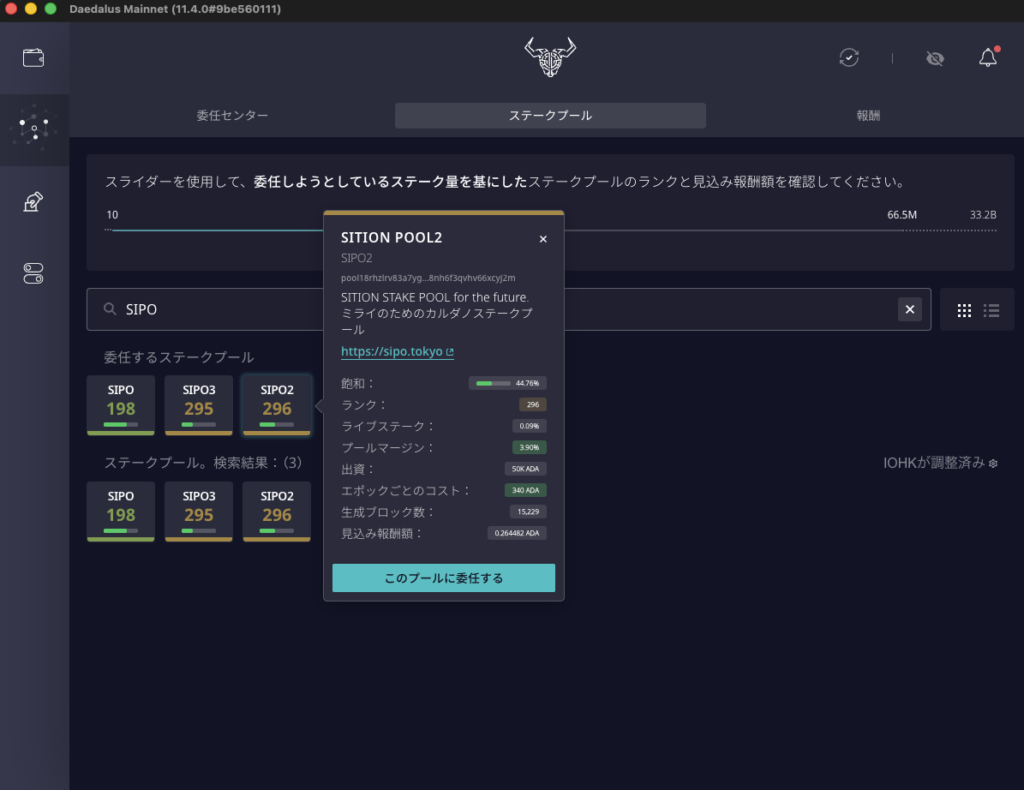1024x790 pixels.
Task: Select SIPO3 295 in search results
Action: pos(199,511)
